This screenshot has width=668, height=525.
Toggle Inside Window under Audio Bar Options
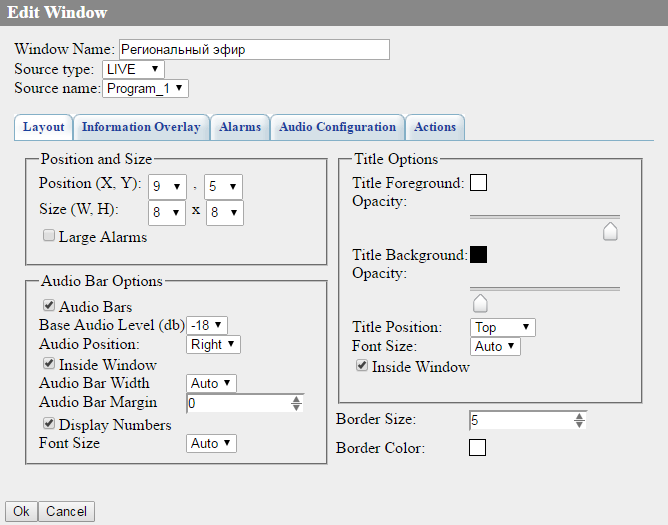click(x=49, y=363)
